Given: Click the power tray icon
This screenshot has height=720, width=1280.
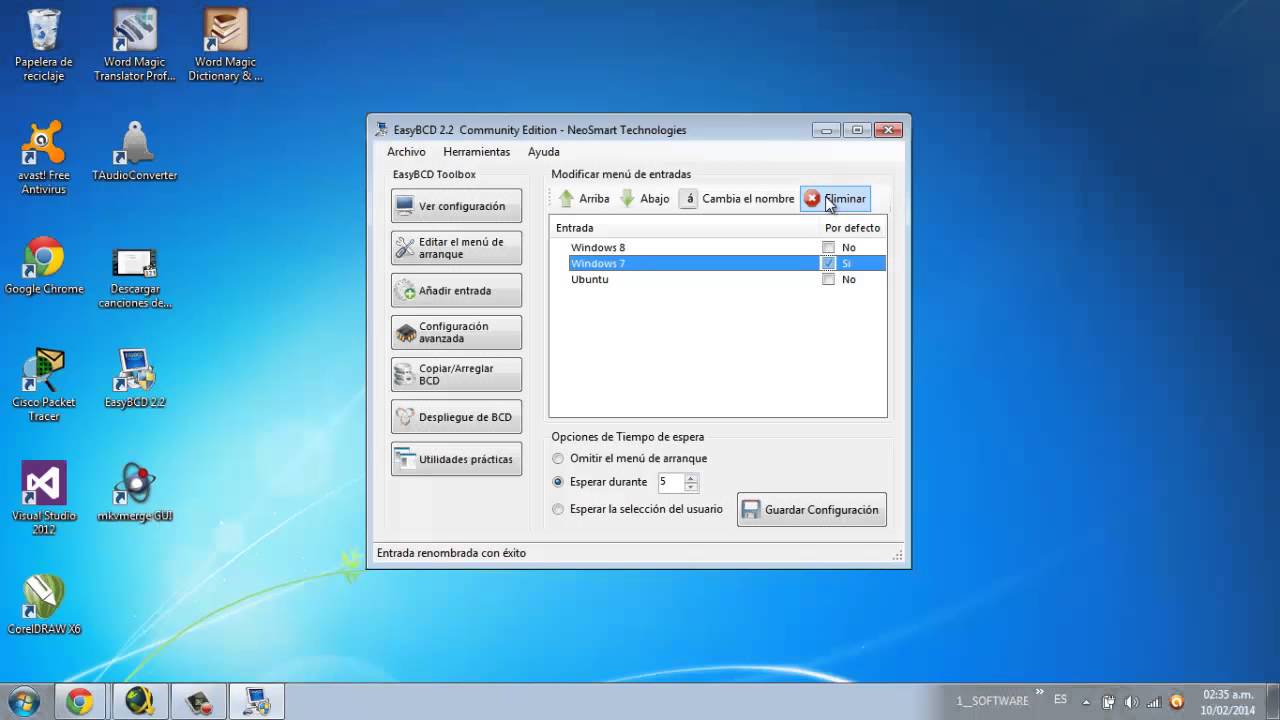Looking at the screenshot, I should point(1109,702).
